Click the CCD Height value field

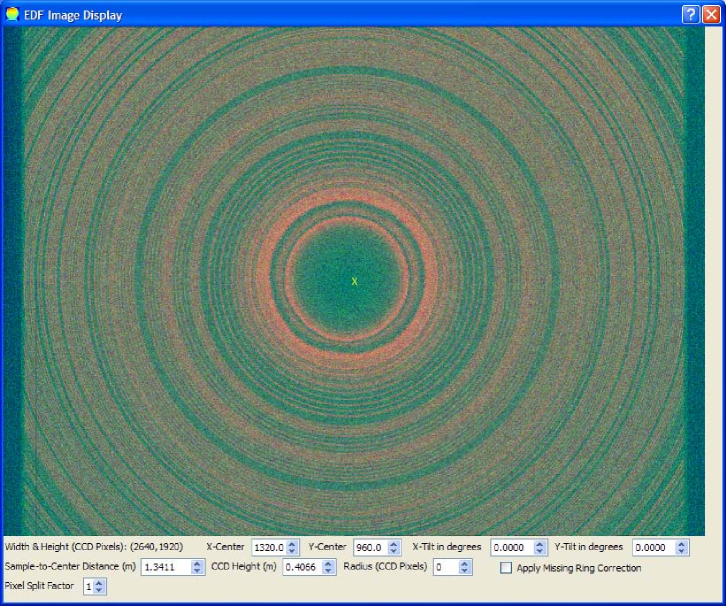pyautogui.click(x=301, y=567)
